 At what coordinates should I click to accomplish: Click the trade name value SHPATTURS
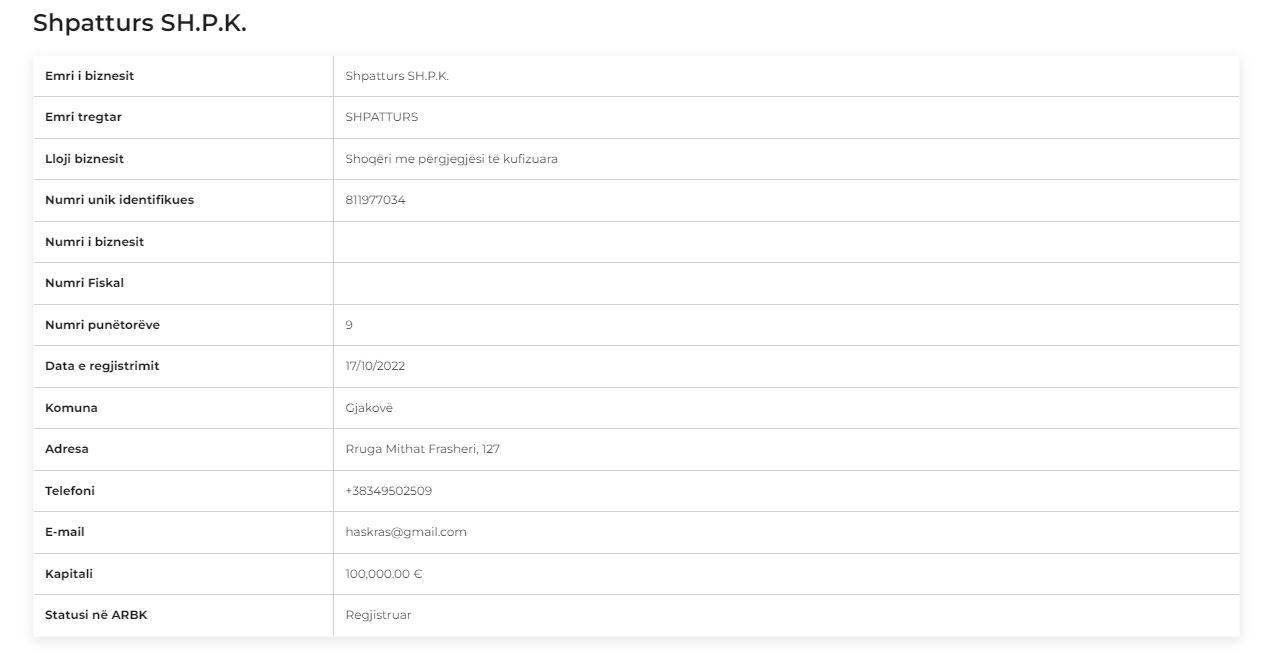point(382,117)
